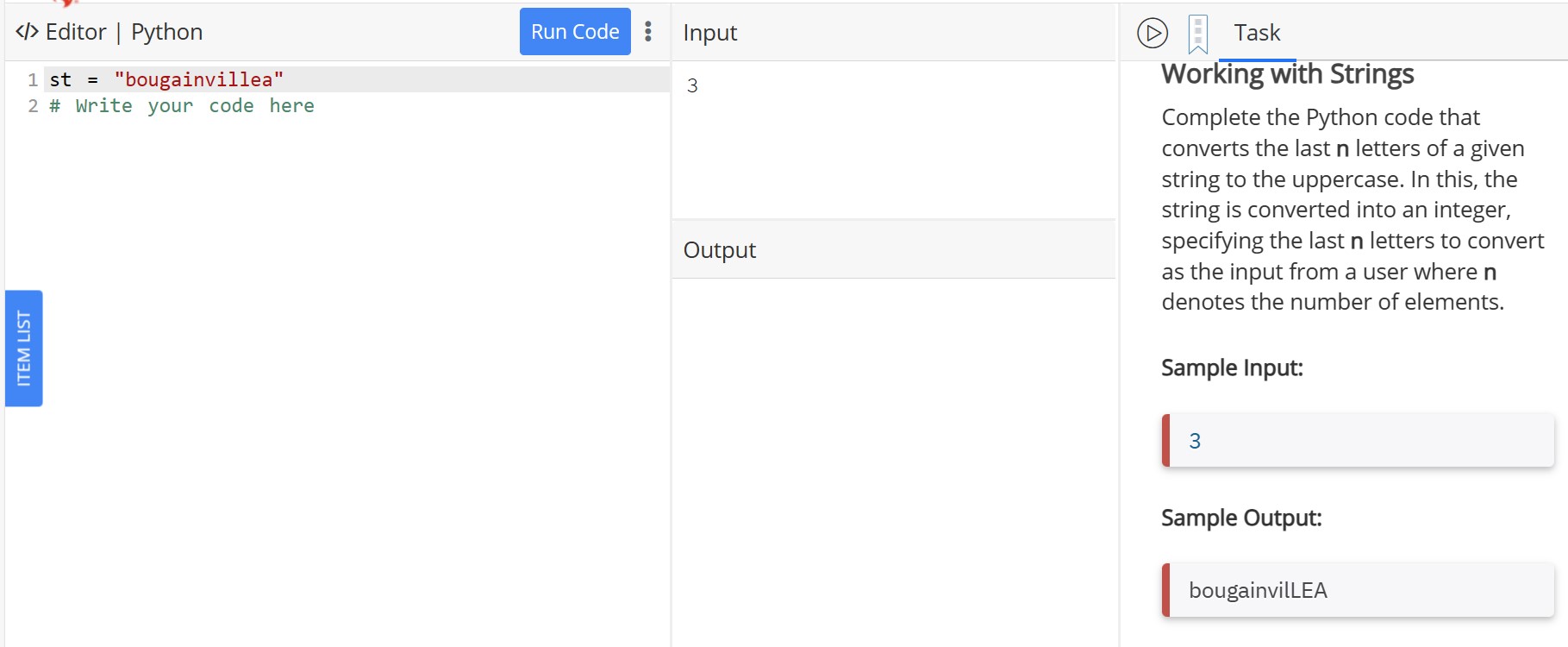Click the code editor </> icon
1568x647 pixels.
27,31
